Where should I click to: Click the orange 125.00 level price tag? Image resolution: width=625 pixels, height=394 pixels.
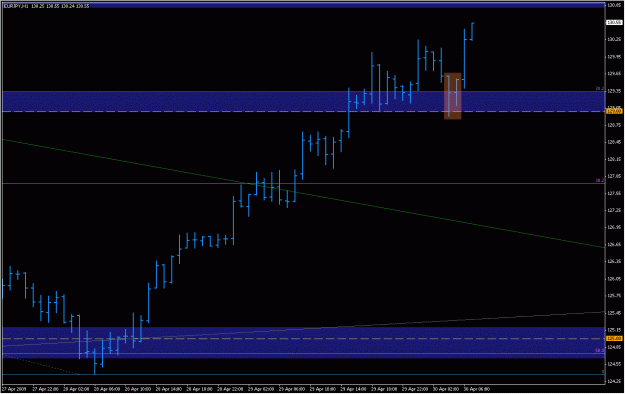614,339
